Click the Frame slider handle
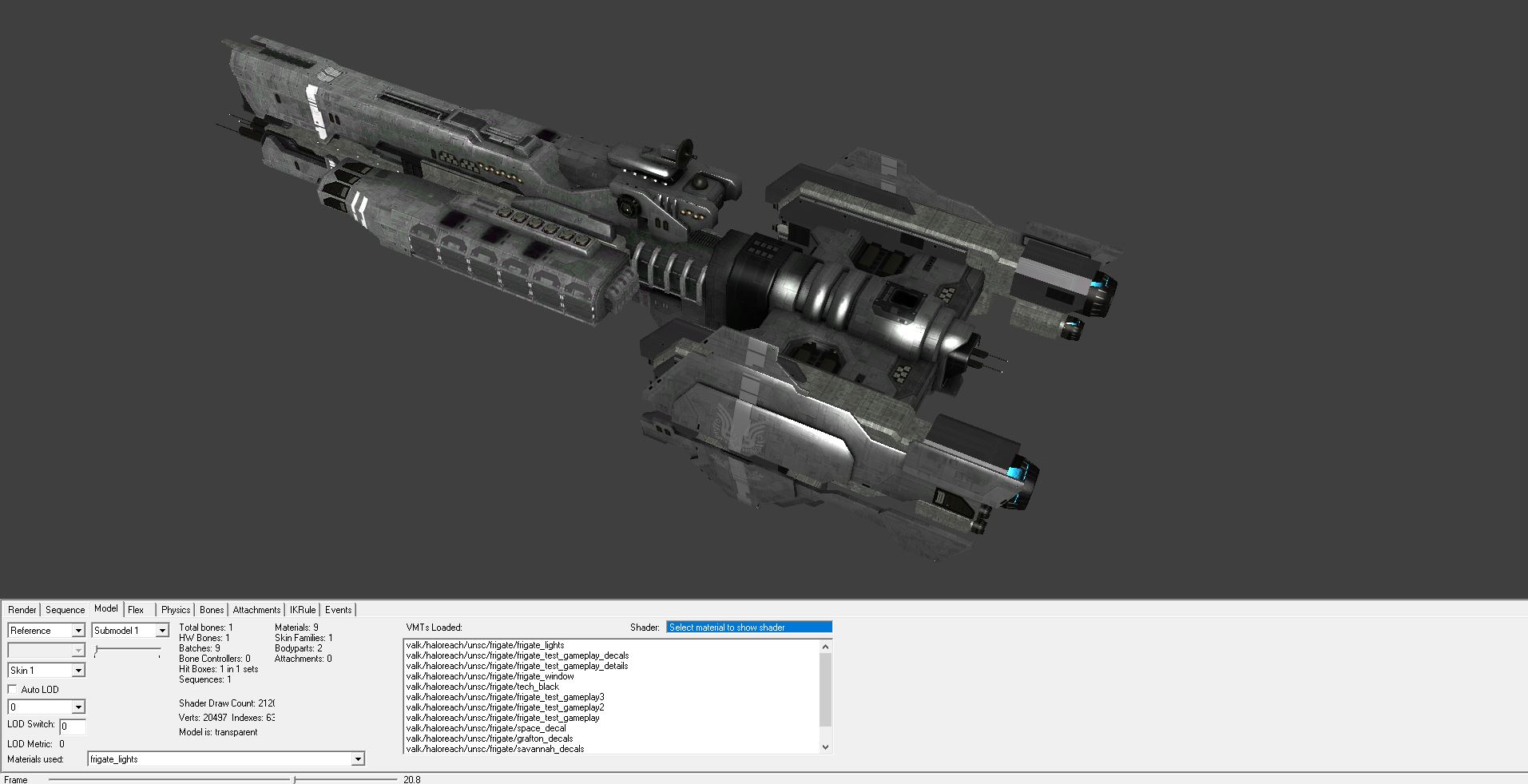 click(295, 779)
